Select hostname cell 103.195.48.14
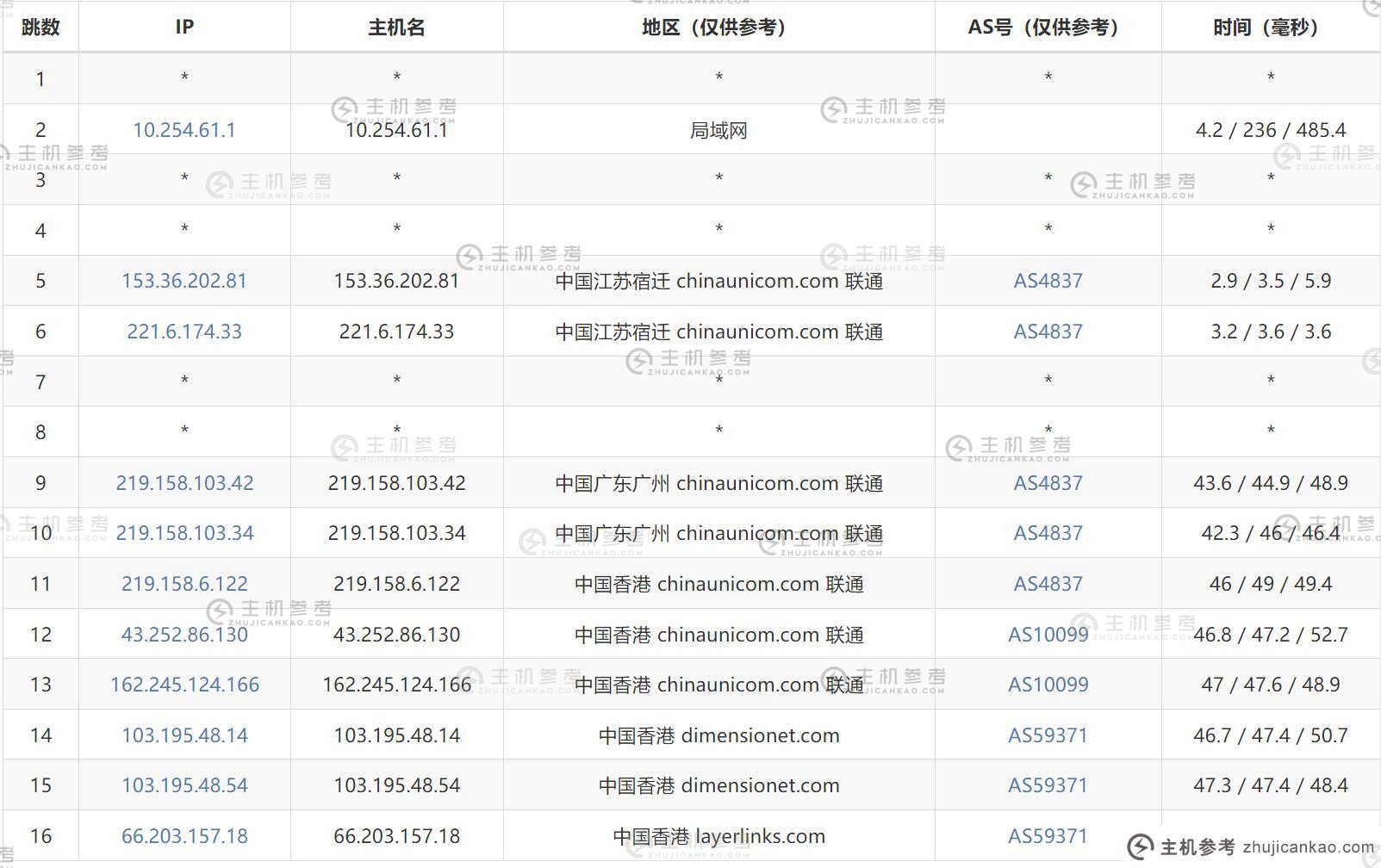 [396, 735]
